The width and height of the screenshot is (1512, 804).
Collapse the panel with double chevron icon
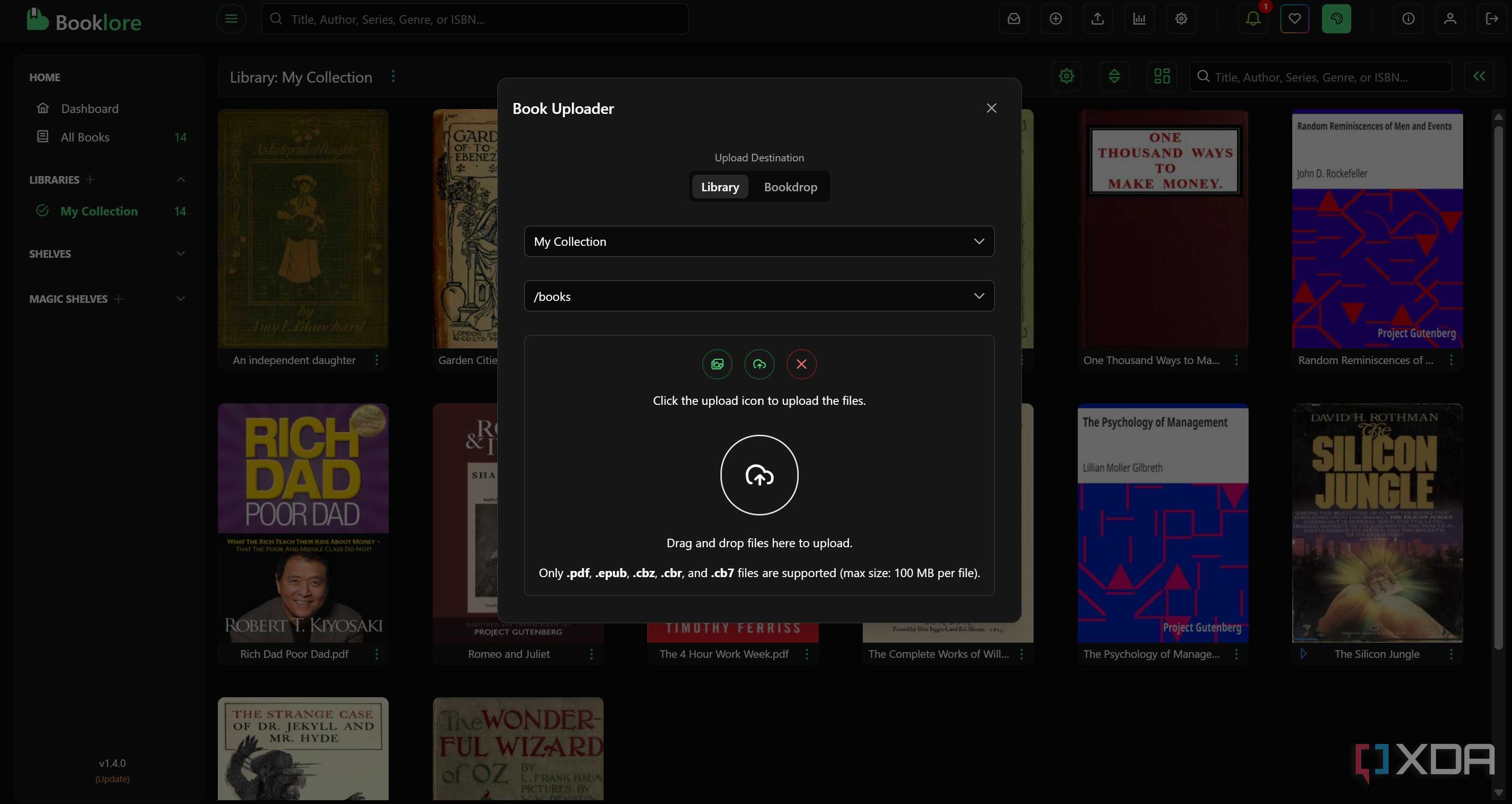coord(1479,76)
